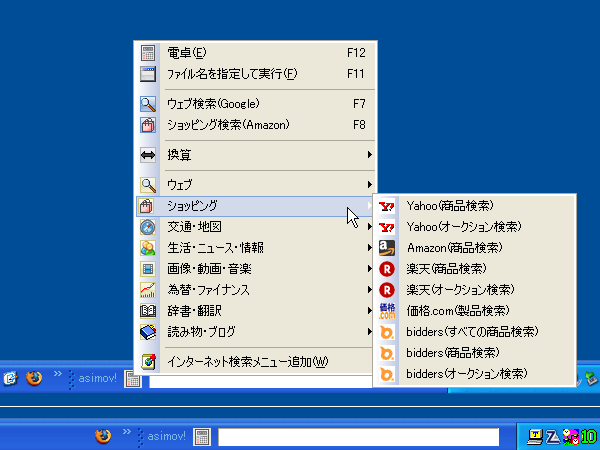Click the lower asimov! search input field
This screenshot has height=450, width=600.
click(359, 437)
